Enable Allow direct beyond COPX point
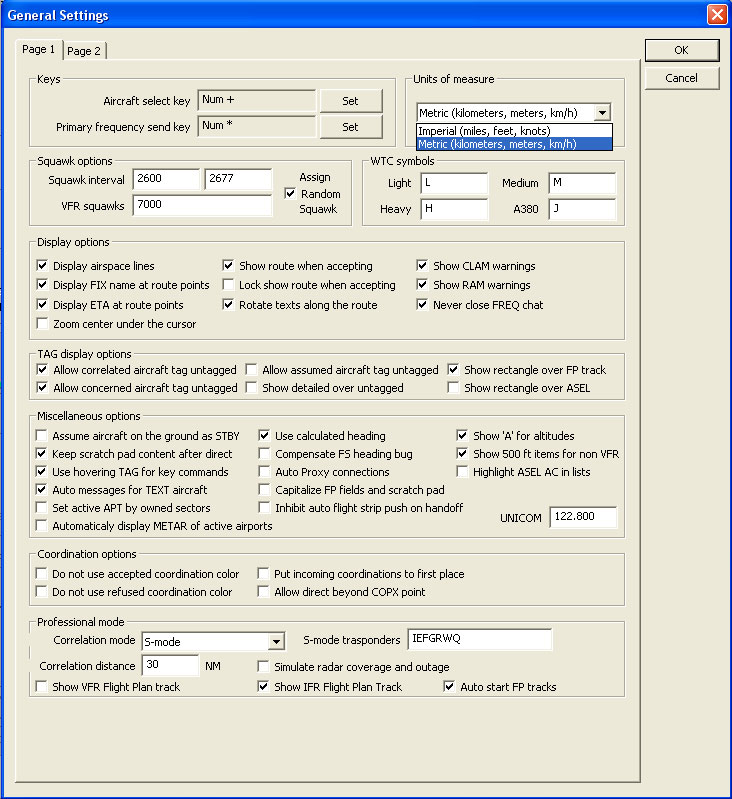 pos(263,592)
